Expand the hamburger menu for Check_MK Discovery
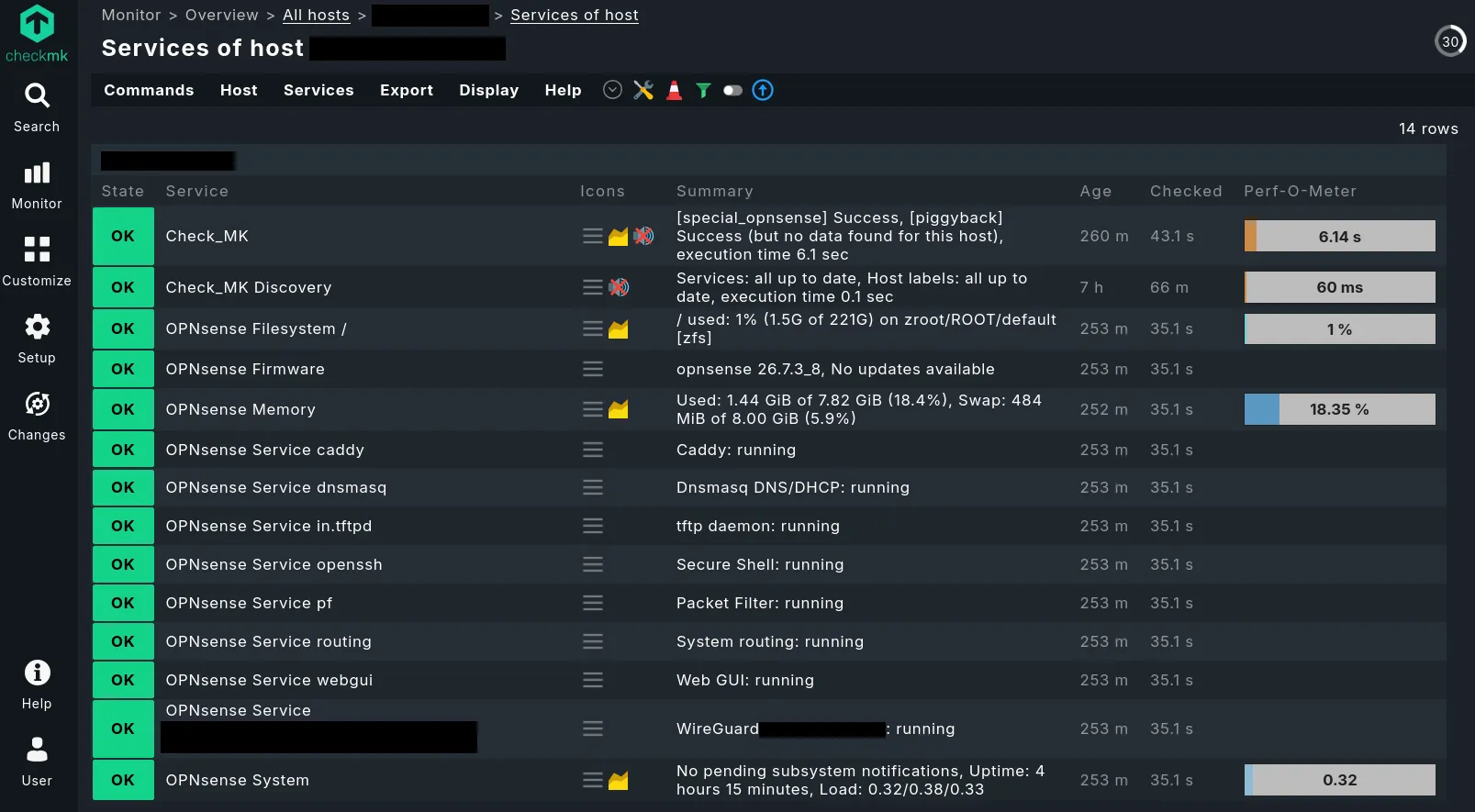 coord(593,287)
